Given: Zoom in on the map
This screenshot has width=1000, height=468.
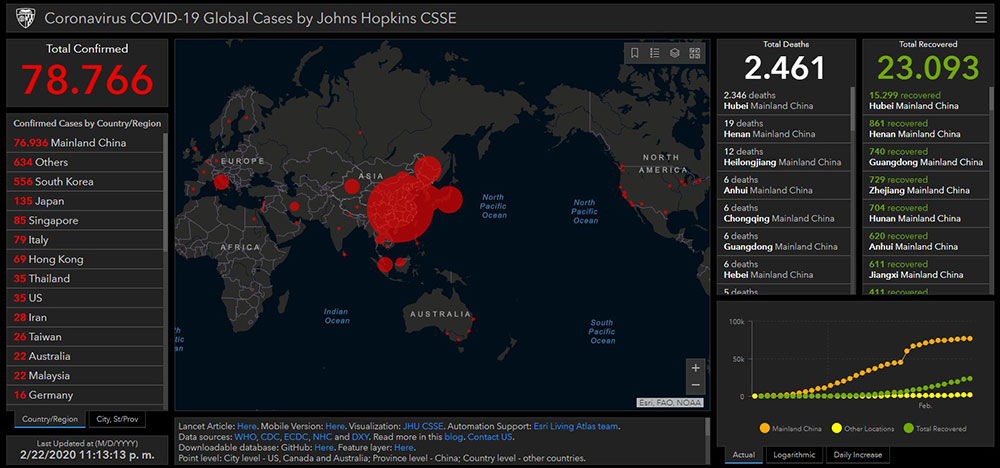Looking at the screenshot, I should click(695, 367).
